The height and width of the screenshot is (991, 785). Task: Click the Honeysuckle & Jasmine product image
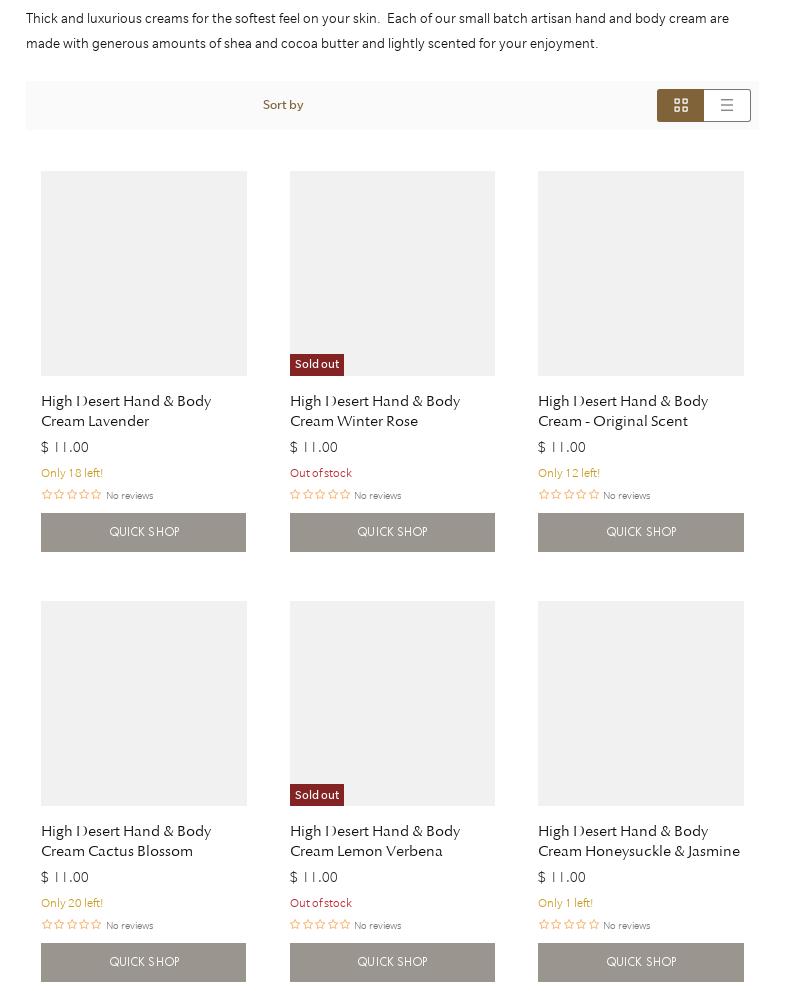[x=640, y=703]
